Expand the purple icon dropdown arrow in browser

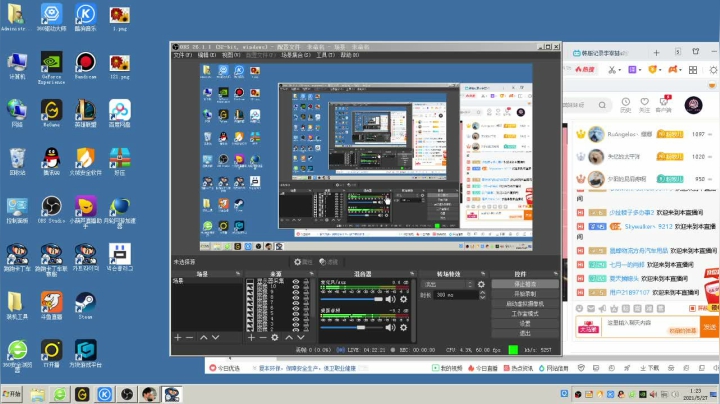(x=640, y=70)
